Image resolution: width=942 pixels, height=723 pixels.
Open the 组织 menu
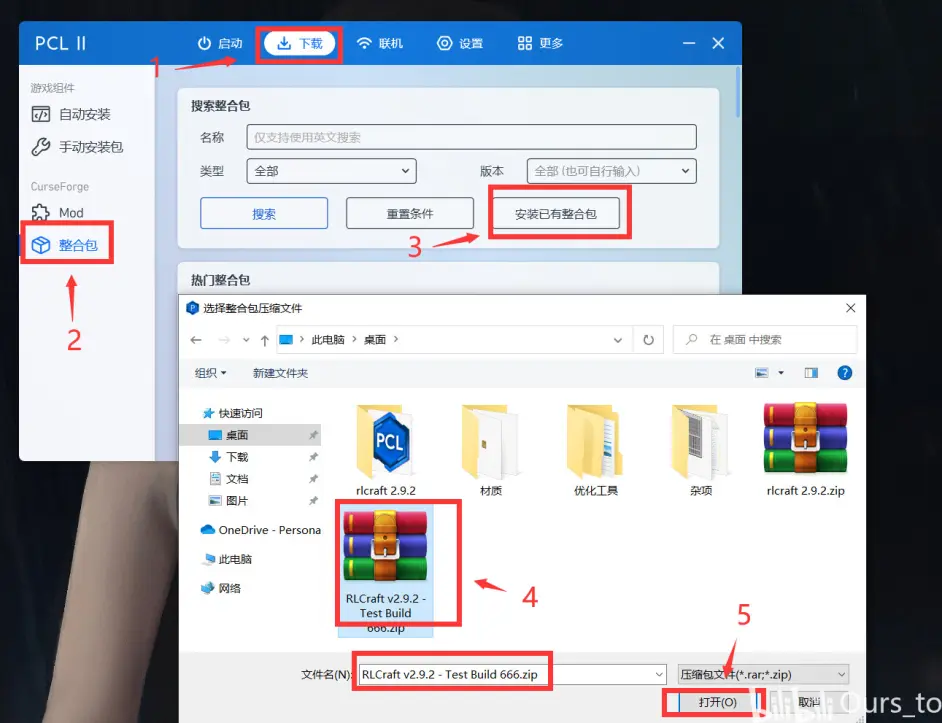pyautogui.click(x=211, y=373)
